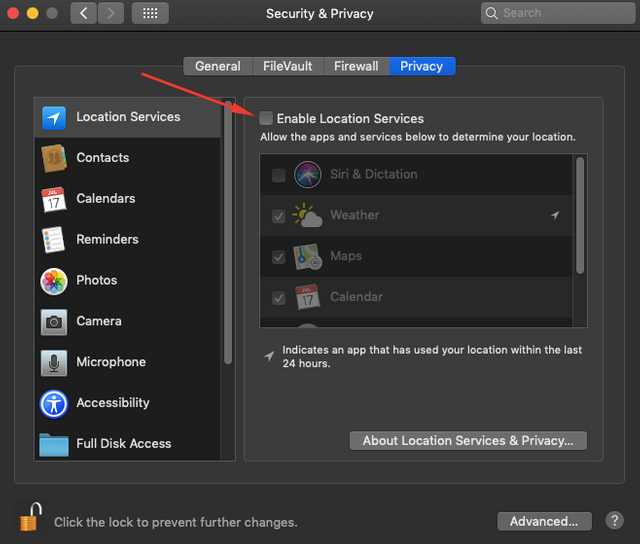The width and height of the screenshot is (640, 544).
Task: Click the Camera icon in sidebar
Action: (x=54, y=322)
